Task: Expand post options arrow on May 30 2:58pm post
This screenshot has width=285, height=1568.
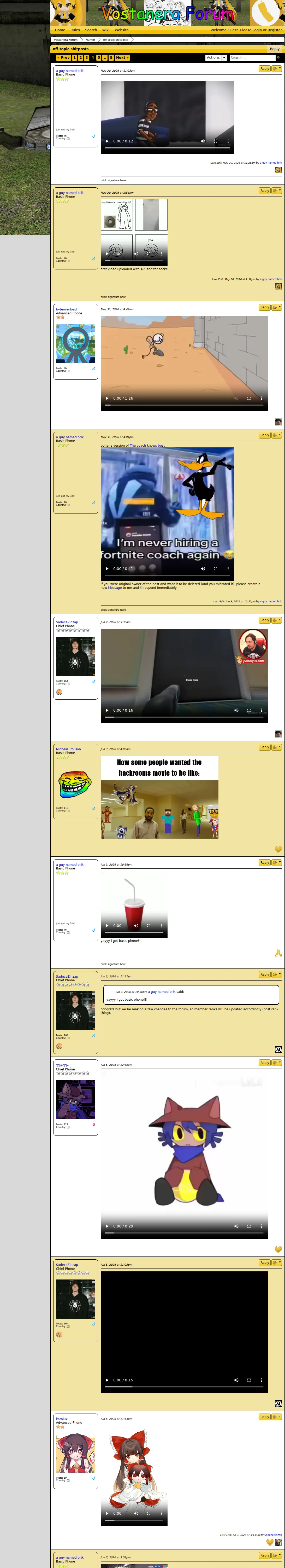Action: pos(280,191)
